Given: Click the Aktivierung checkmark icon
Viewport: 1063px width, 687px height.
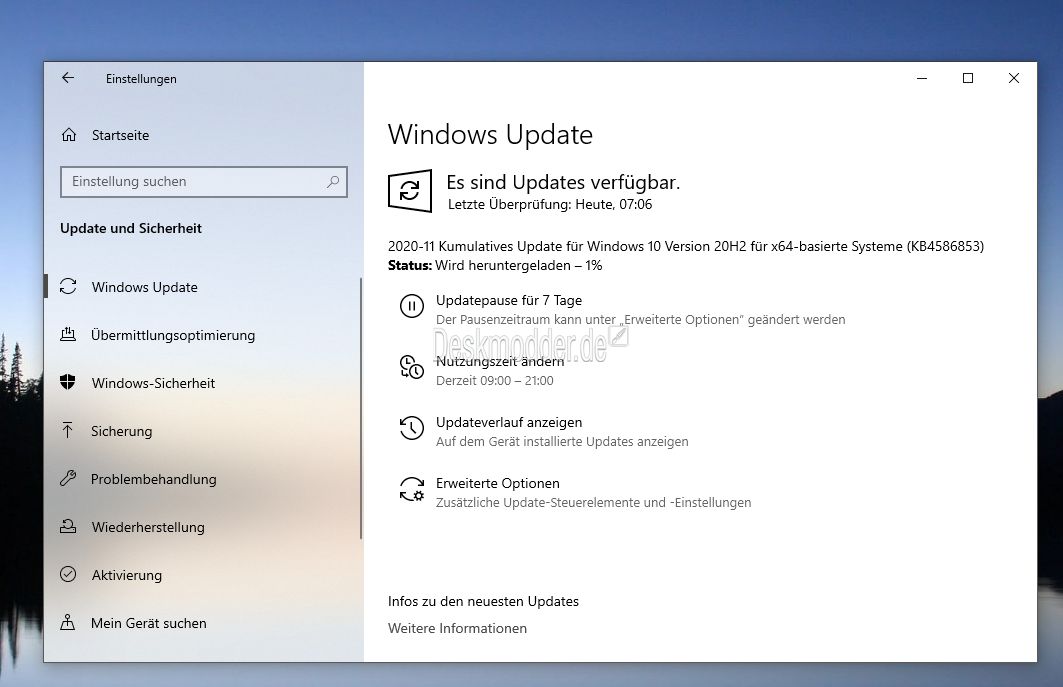Looking at the screenshot, I should 68,574.
